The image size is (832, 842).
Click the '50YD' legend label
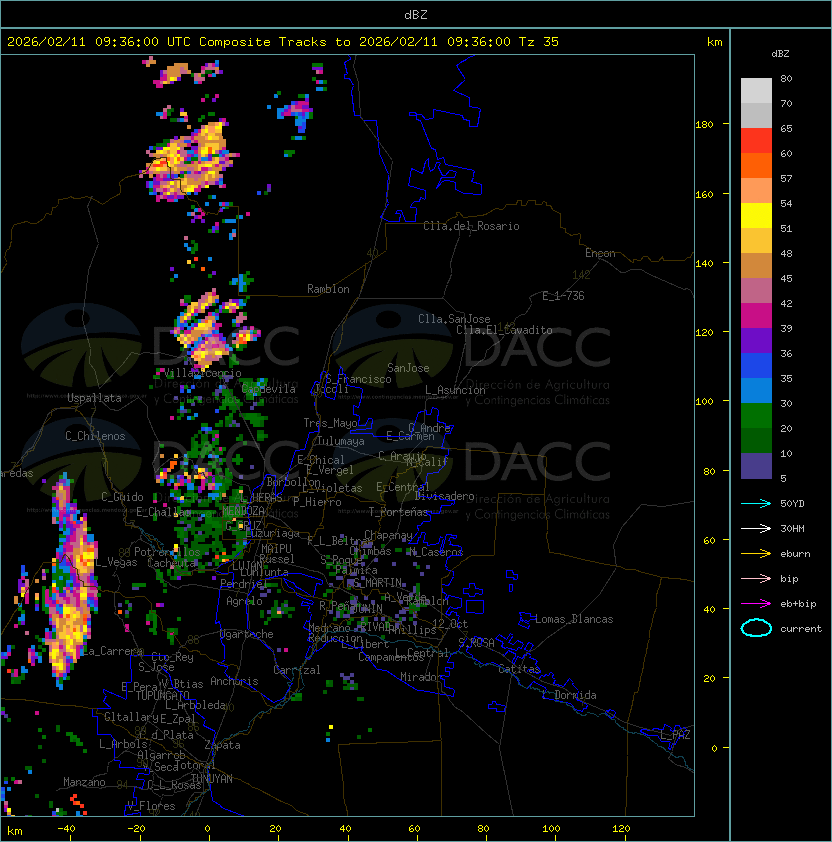click(792, 504)
